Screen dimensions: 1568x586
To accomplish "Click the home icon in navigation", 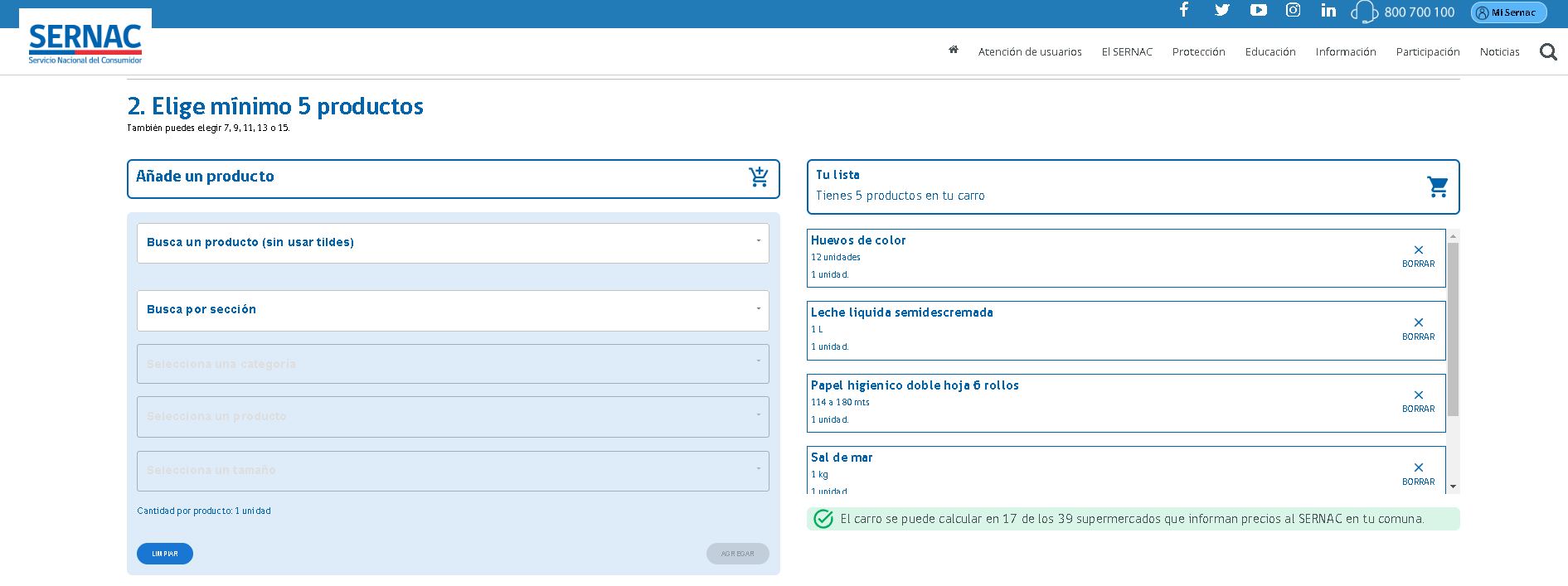I will tap(954, 50).
